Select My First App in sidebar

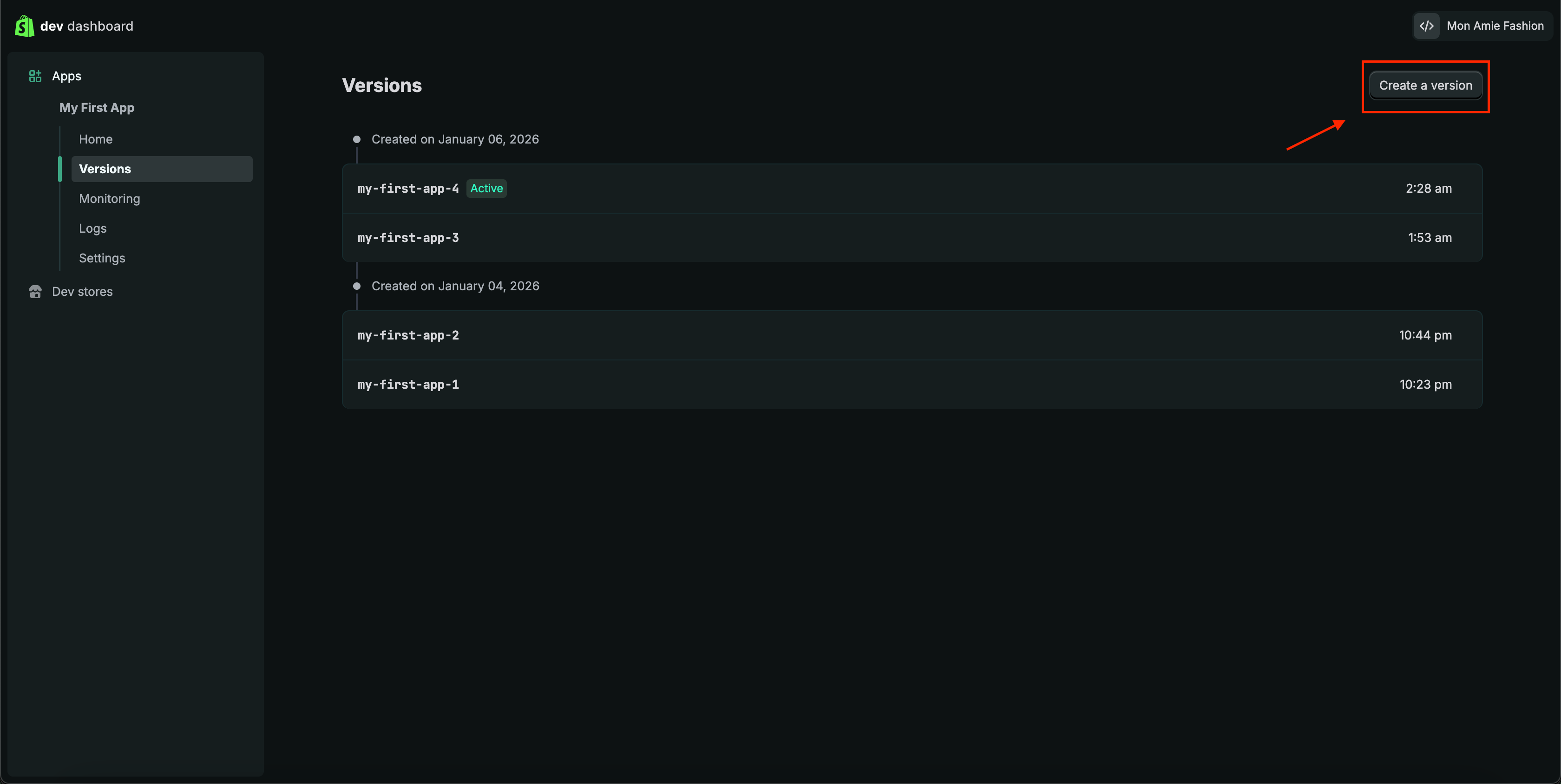pyautogui.click(x=97, y=108)
